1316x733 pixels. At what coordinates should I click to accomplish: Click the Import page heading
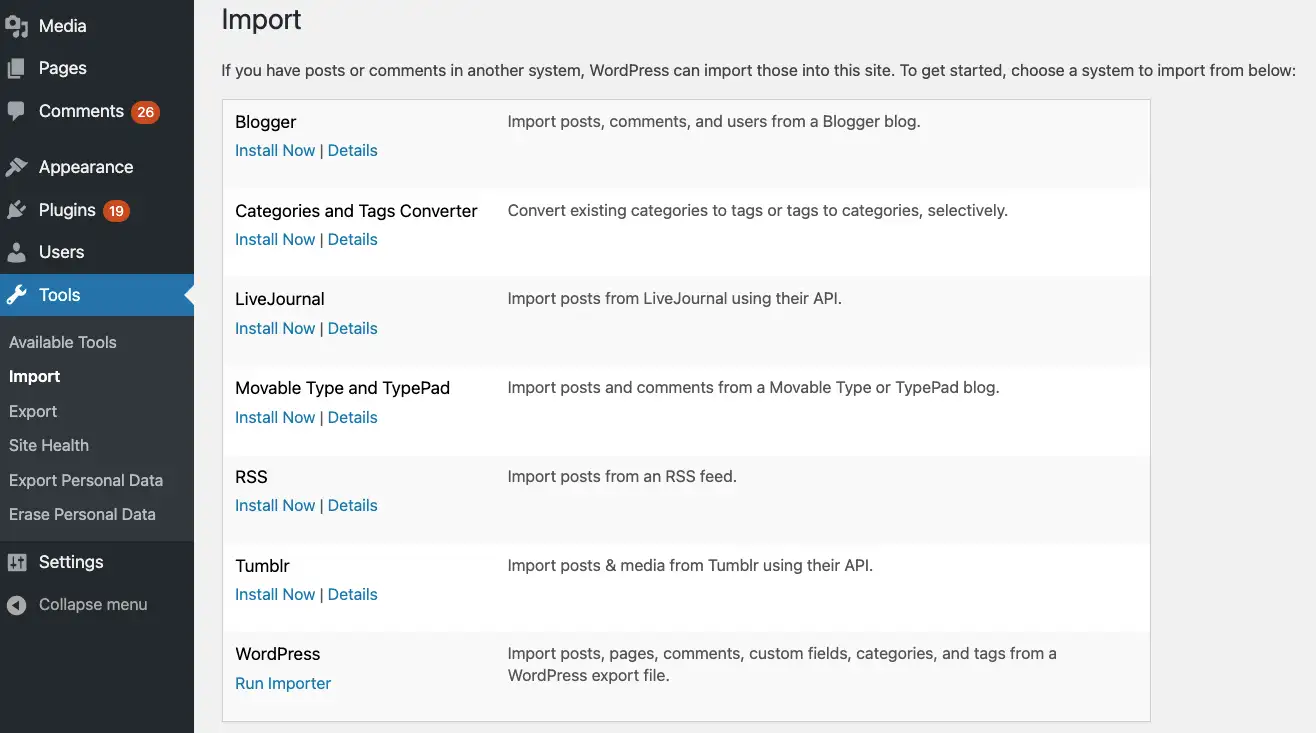click(262, 19)
